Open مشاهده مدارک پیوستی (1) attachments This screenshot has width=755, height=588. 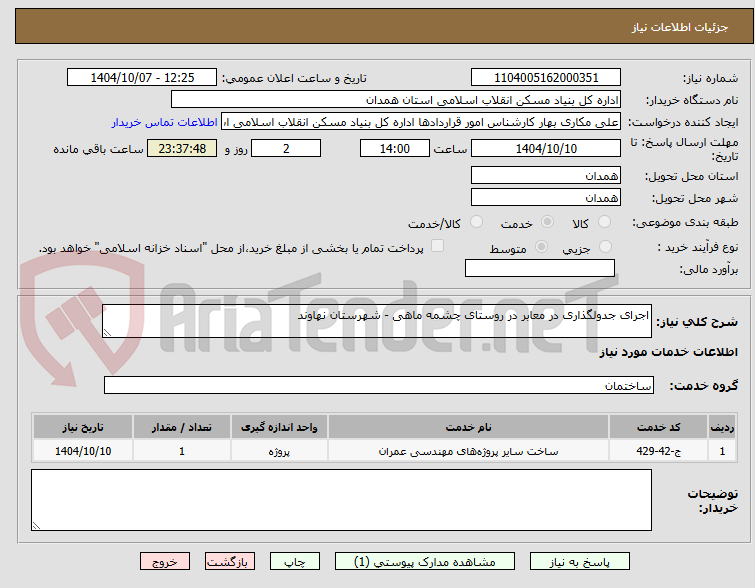(x=425, y=562)
